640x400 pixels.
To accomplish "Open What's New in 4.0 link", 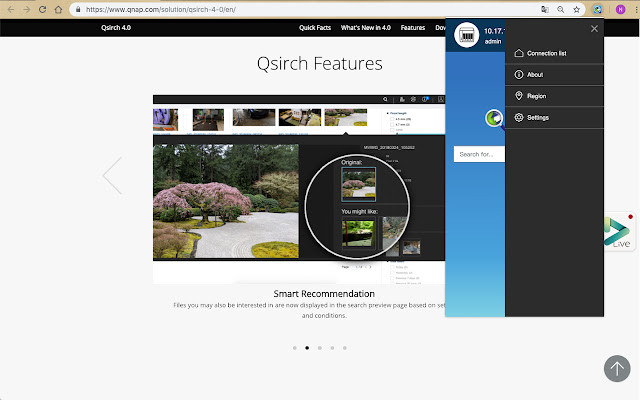I will (x=365, y=28).
